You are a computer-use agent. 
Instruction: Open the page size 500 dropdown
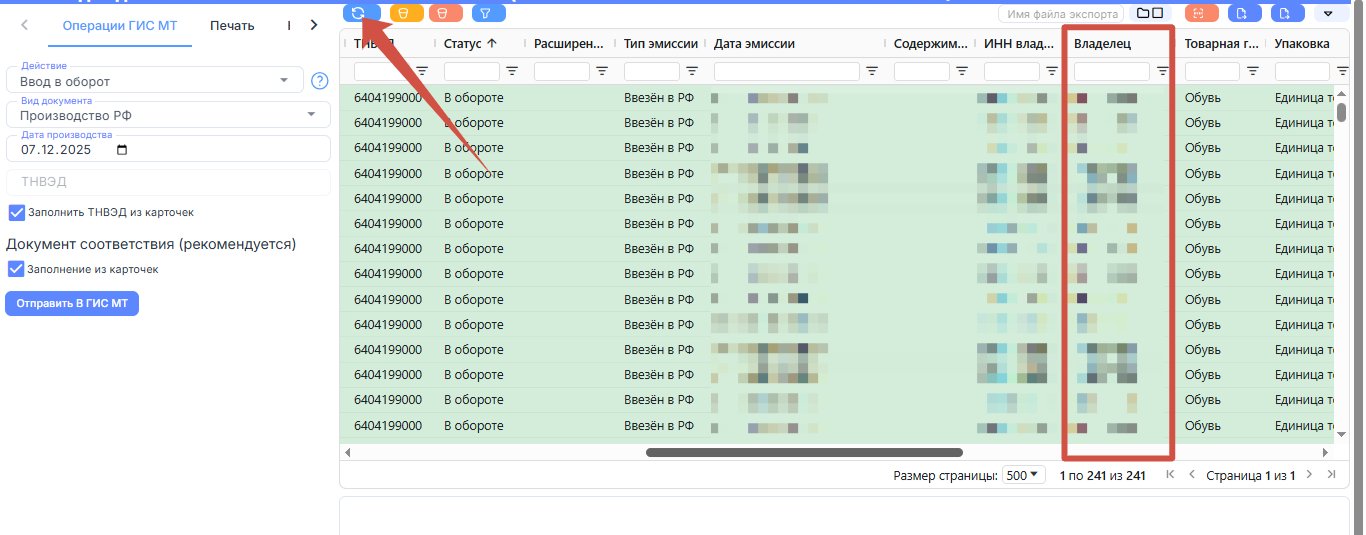click(x=1022, y=475)
